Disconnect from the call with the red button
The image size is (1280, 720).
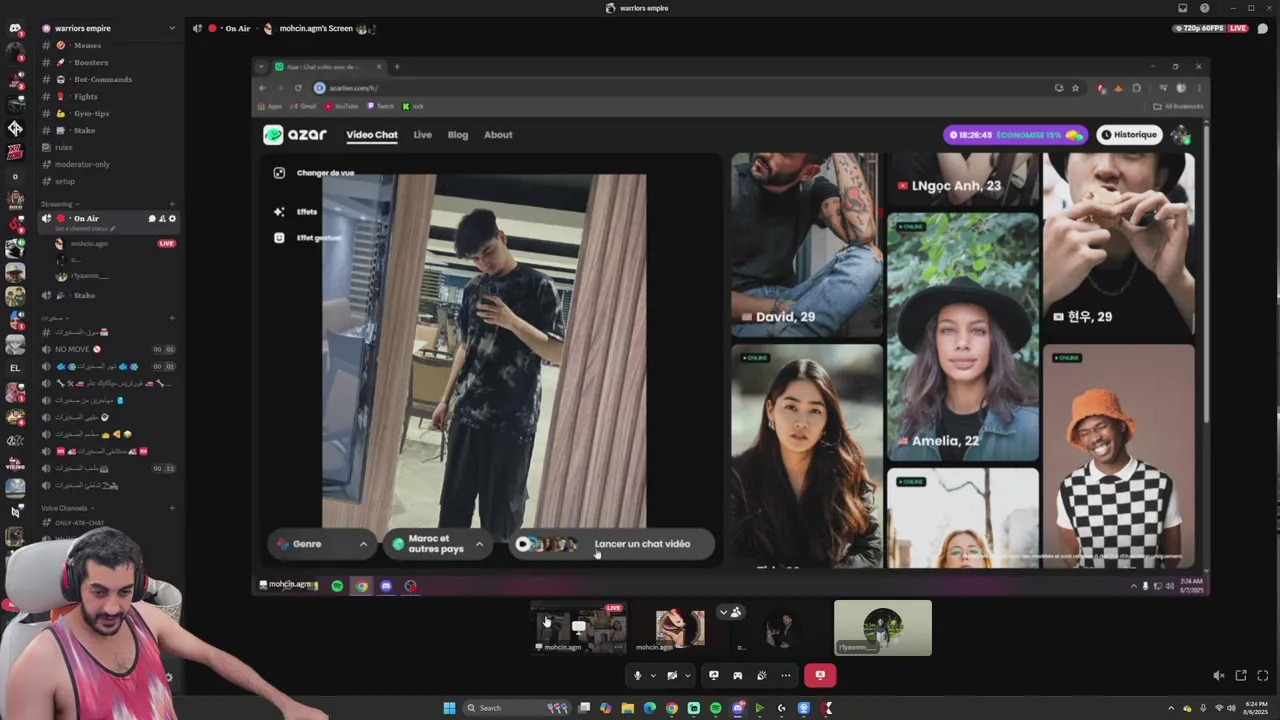[820, 675]
